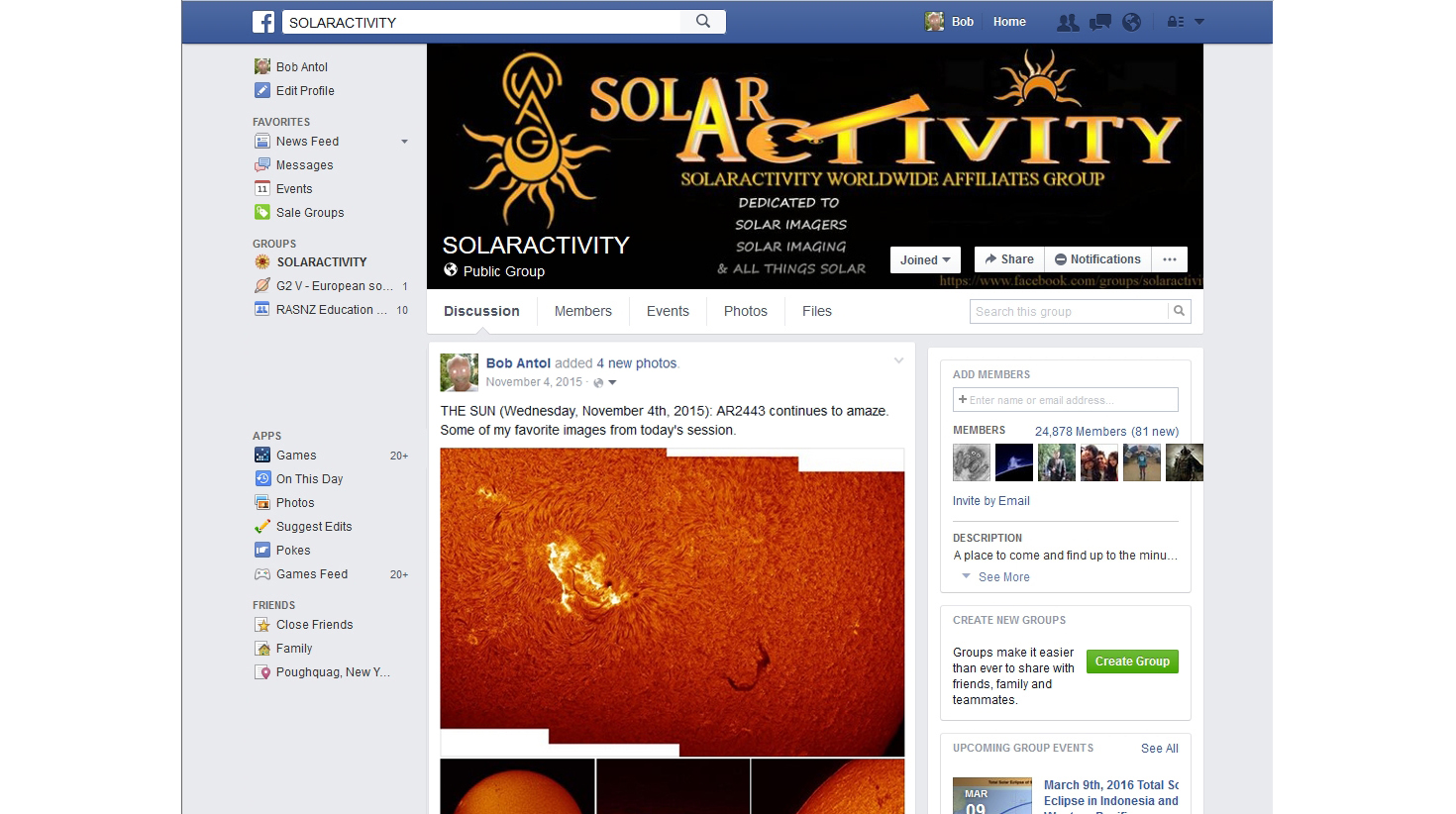This screenshot has width=1456, height=814.
Task: Click the Bob Antol author name on post
Action: click(518, 363)
